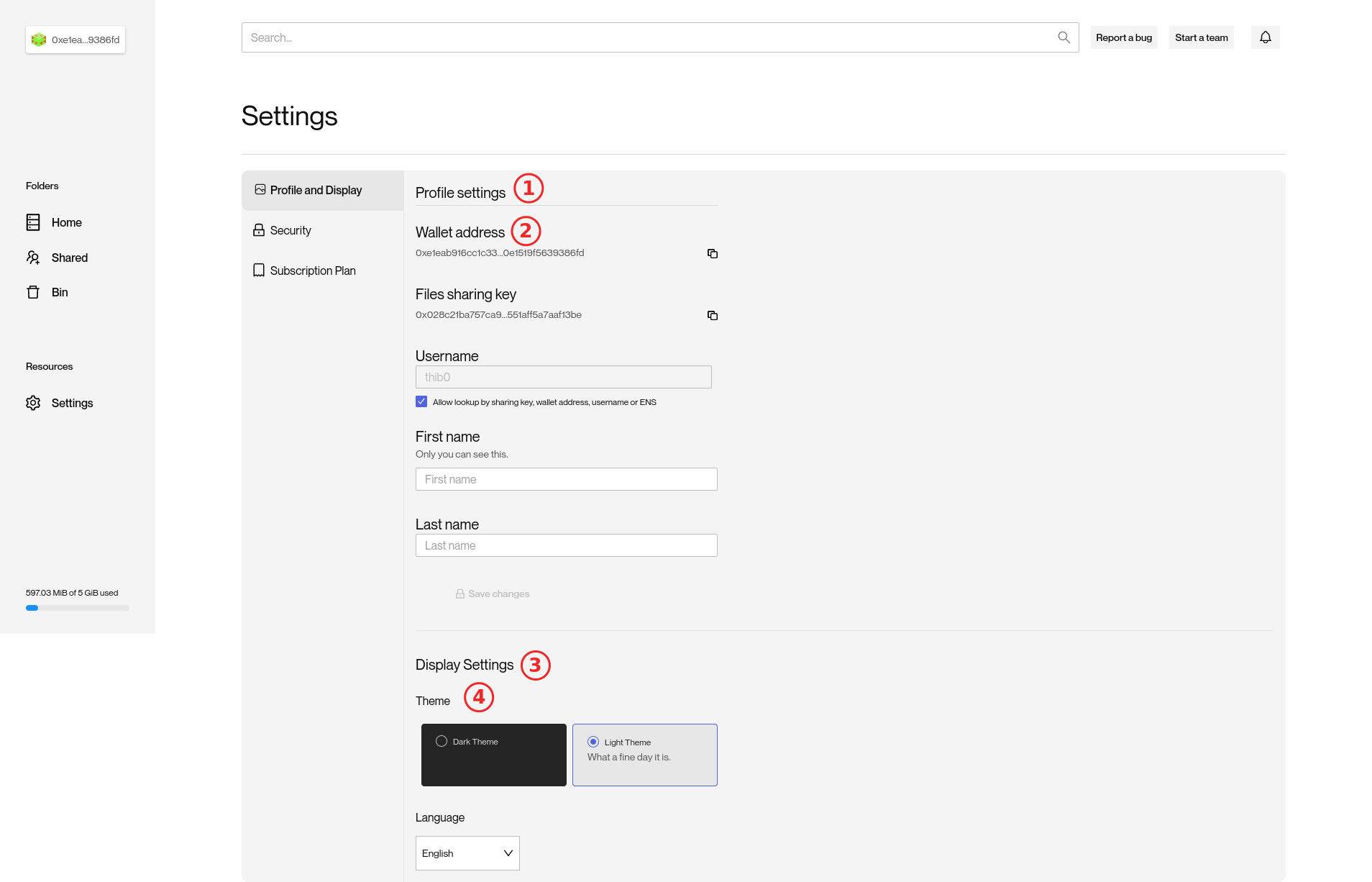
Task: Click the Username input field
Action: point(563,376)
